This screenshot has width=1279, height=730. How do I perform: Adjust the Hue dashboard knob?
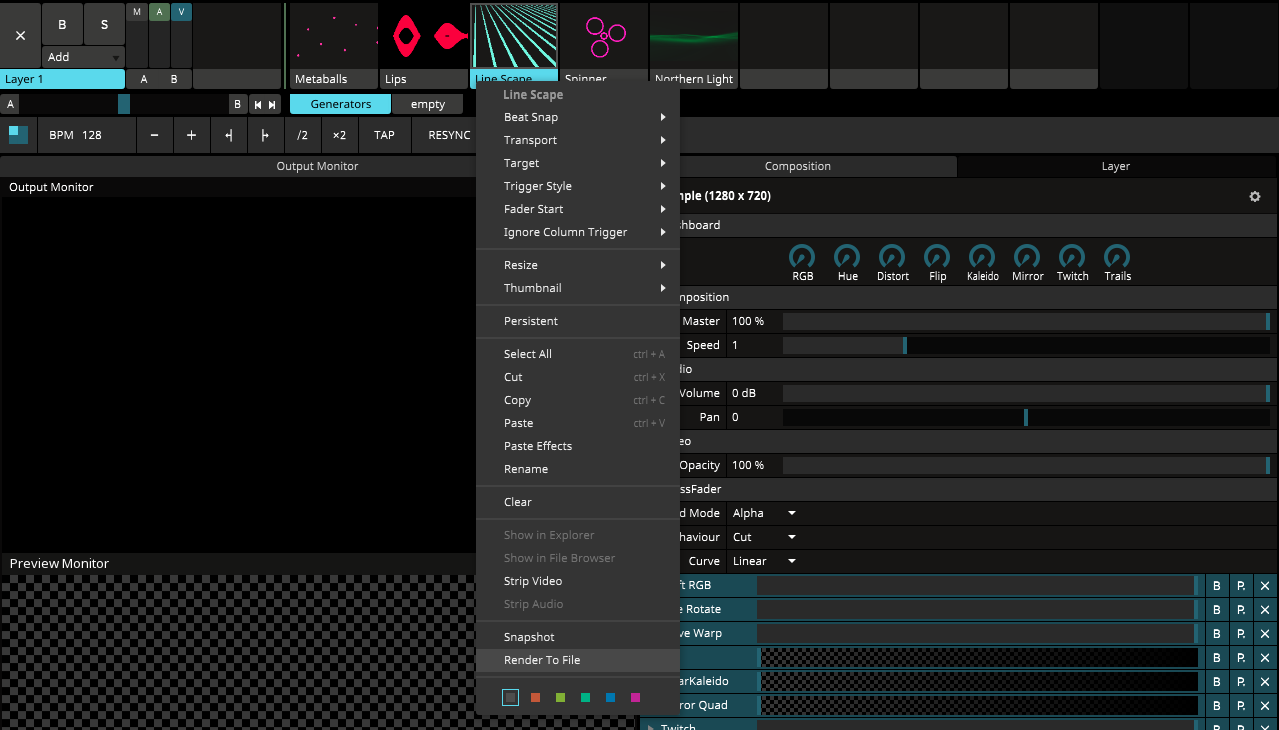coord(847,257)
